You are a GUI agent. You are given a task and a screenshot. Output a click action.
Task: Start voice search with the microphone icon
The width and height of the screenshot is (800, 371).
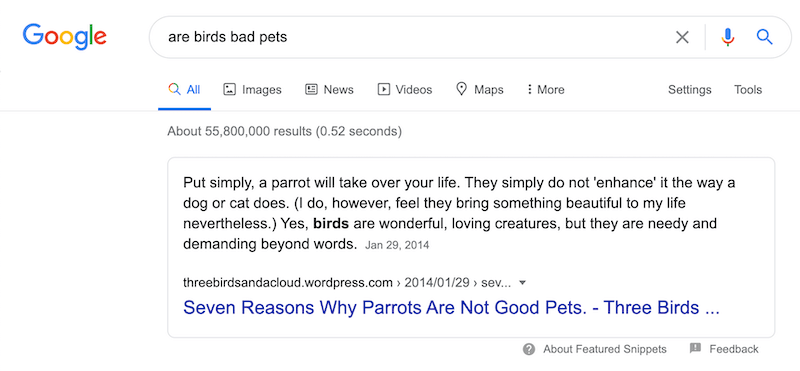point(728,37)
